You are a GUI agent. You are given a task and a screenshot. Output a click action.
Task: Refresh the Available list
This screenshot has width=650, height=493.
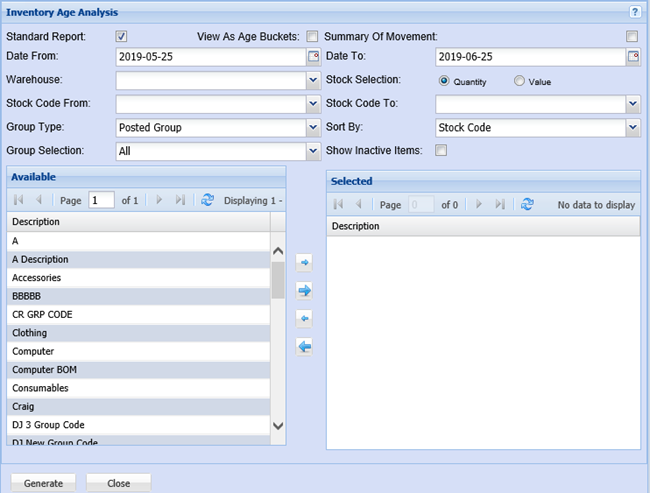(x=207, y=200)
